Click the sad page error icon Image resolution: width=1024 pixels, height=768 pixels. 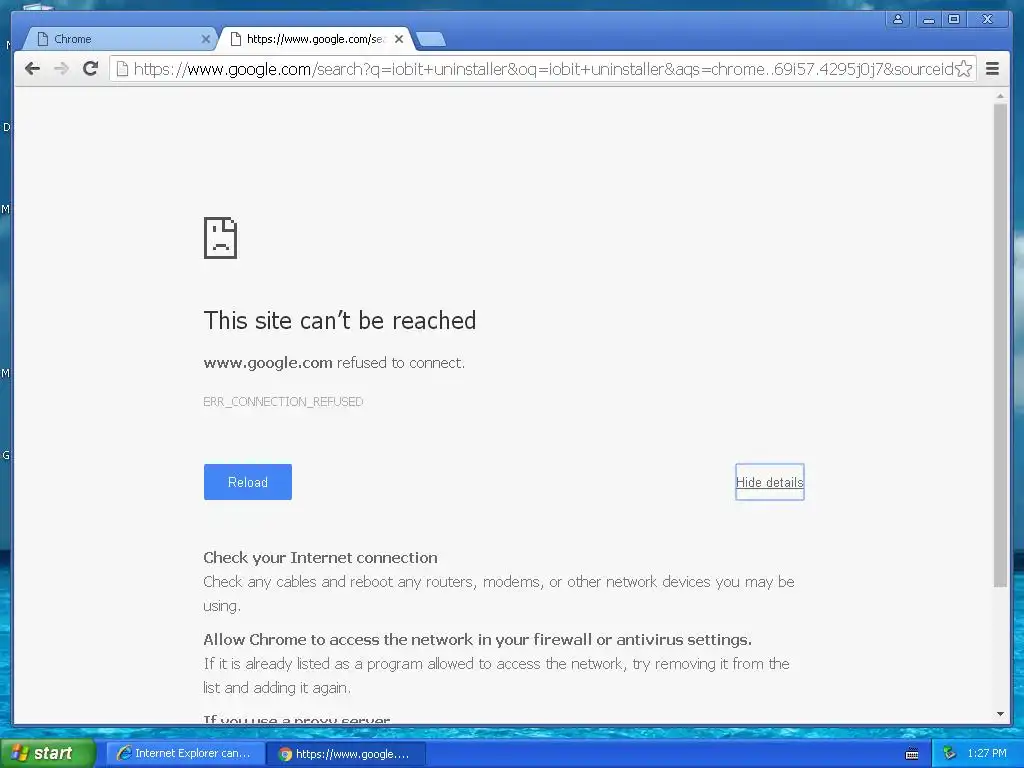221,238
